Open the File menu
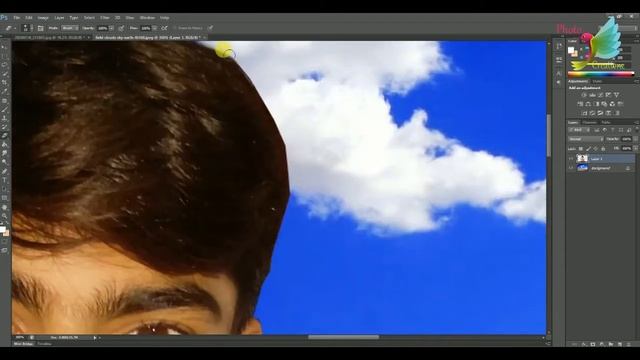Image resolution: width=640 pixels, height=360 pixels. (17, 18)
